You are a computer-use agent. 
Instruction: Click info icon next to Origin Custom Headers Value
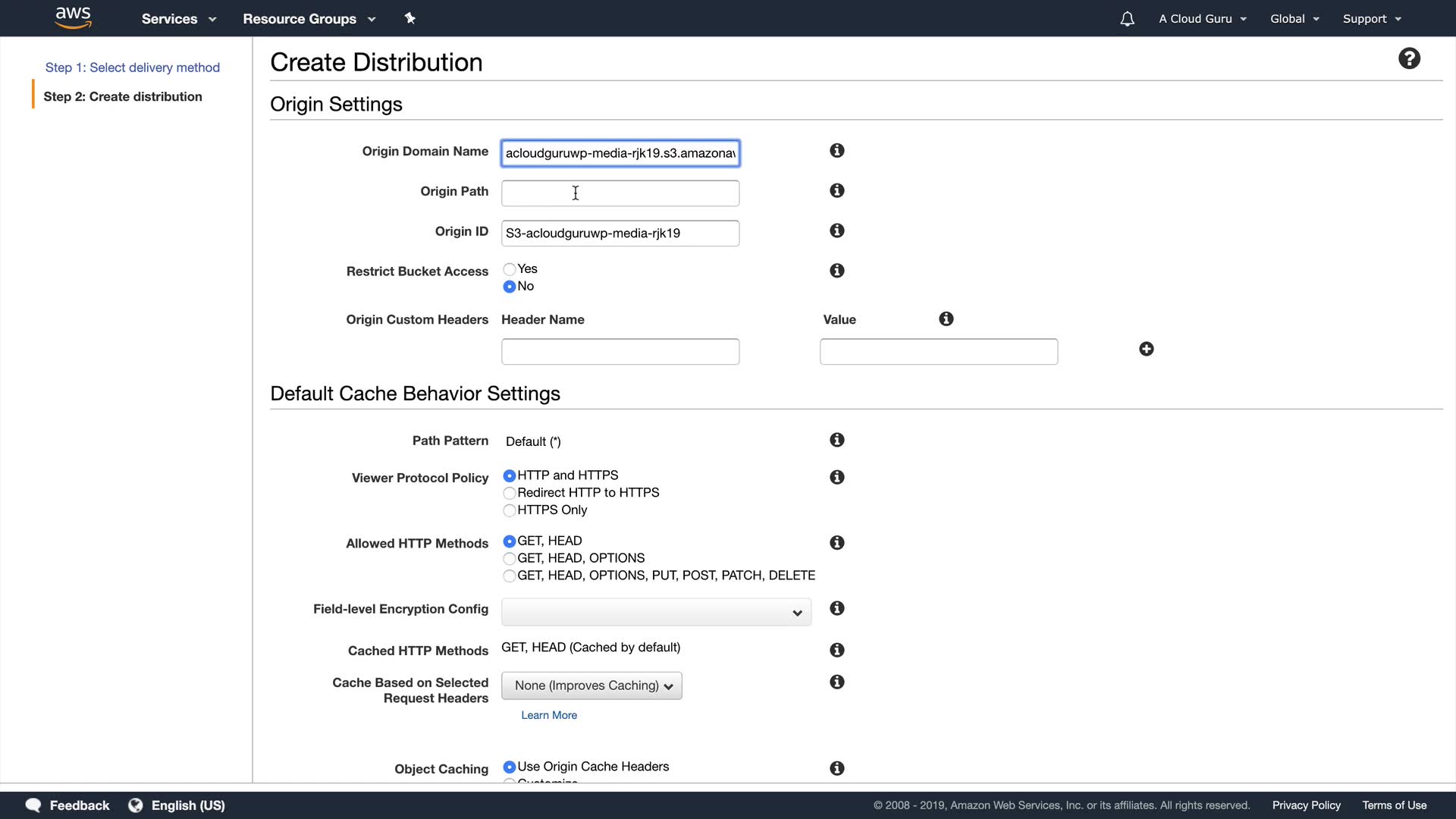(946, 319)
